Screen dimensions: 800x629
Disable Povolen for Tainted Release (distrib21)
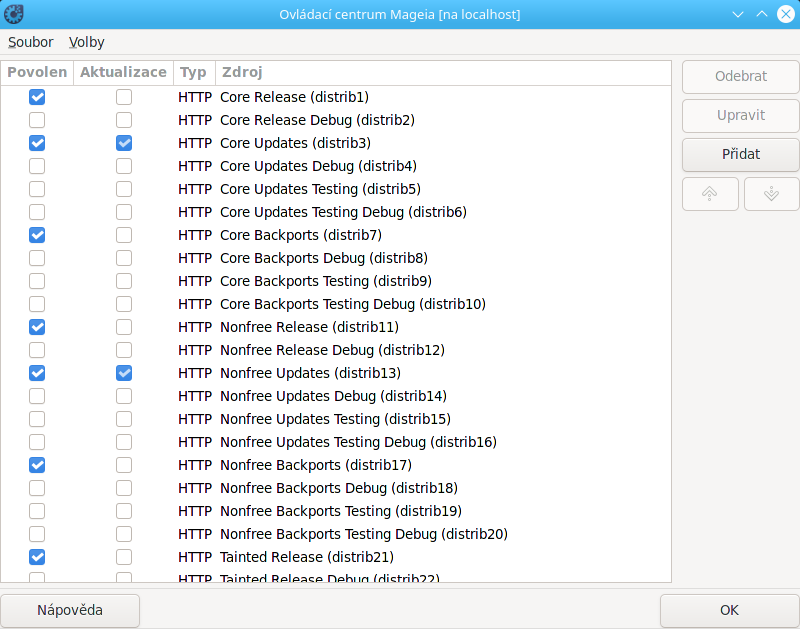37,557
